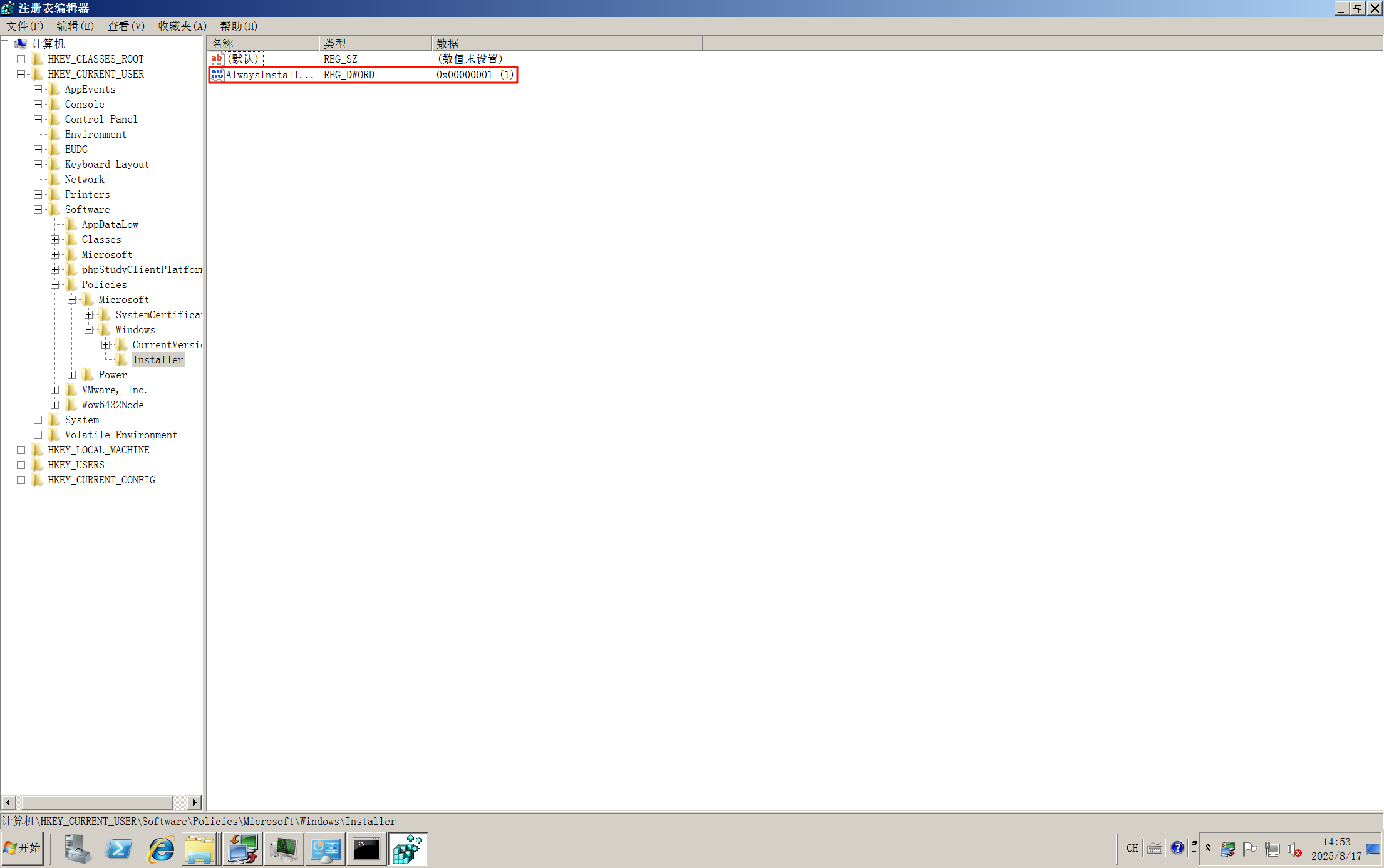Open PowerShell from the taskbar
Viewport: 1384px width, 868px height.
(118, 849)
